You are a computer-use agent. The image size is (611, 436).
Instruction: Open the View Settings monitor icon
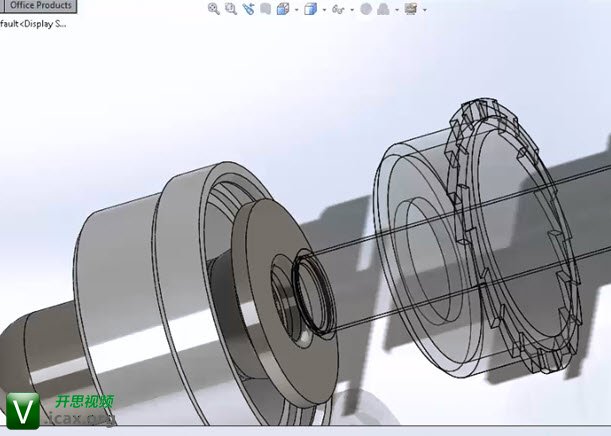pyautogui.click(x=410, y=9)
